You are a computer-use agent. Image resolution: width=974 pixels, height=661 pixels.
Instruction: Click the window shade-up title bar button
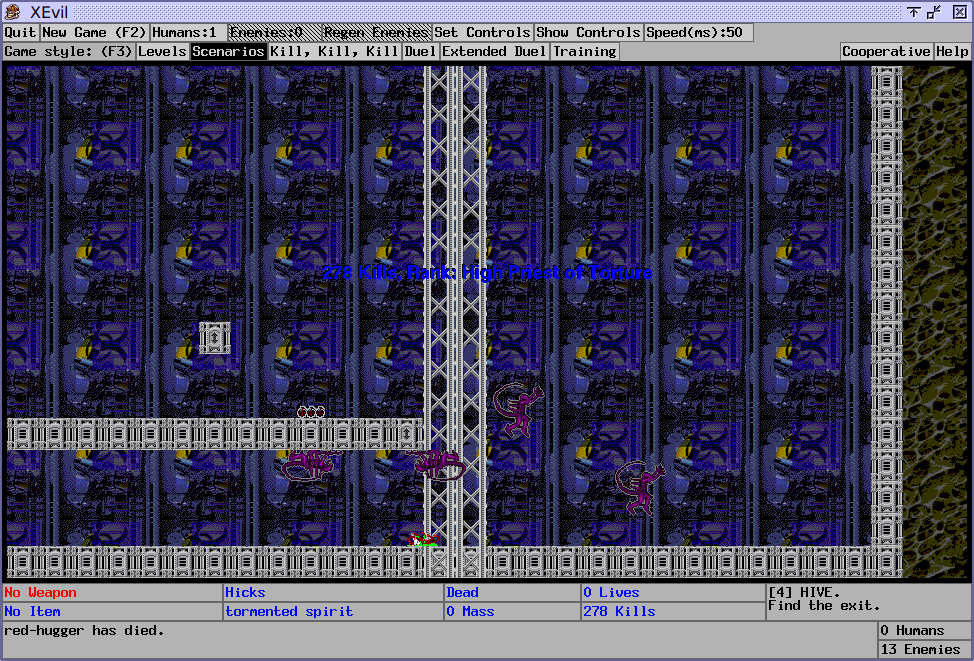pos(913,11)
